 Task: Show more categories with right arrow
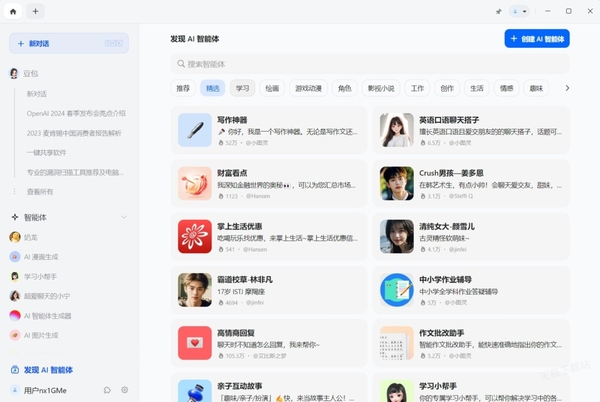(x=567, y=88)
